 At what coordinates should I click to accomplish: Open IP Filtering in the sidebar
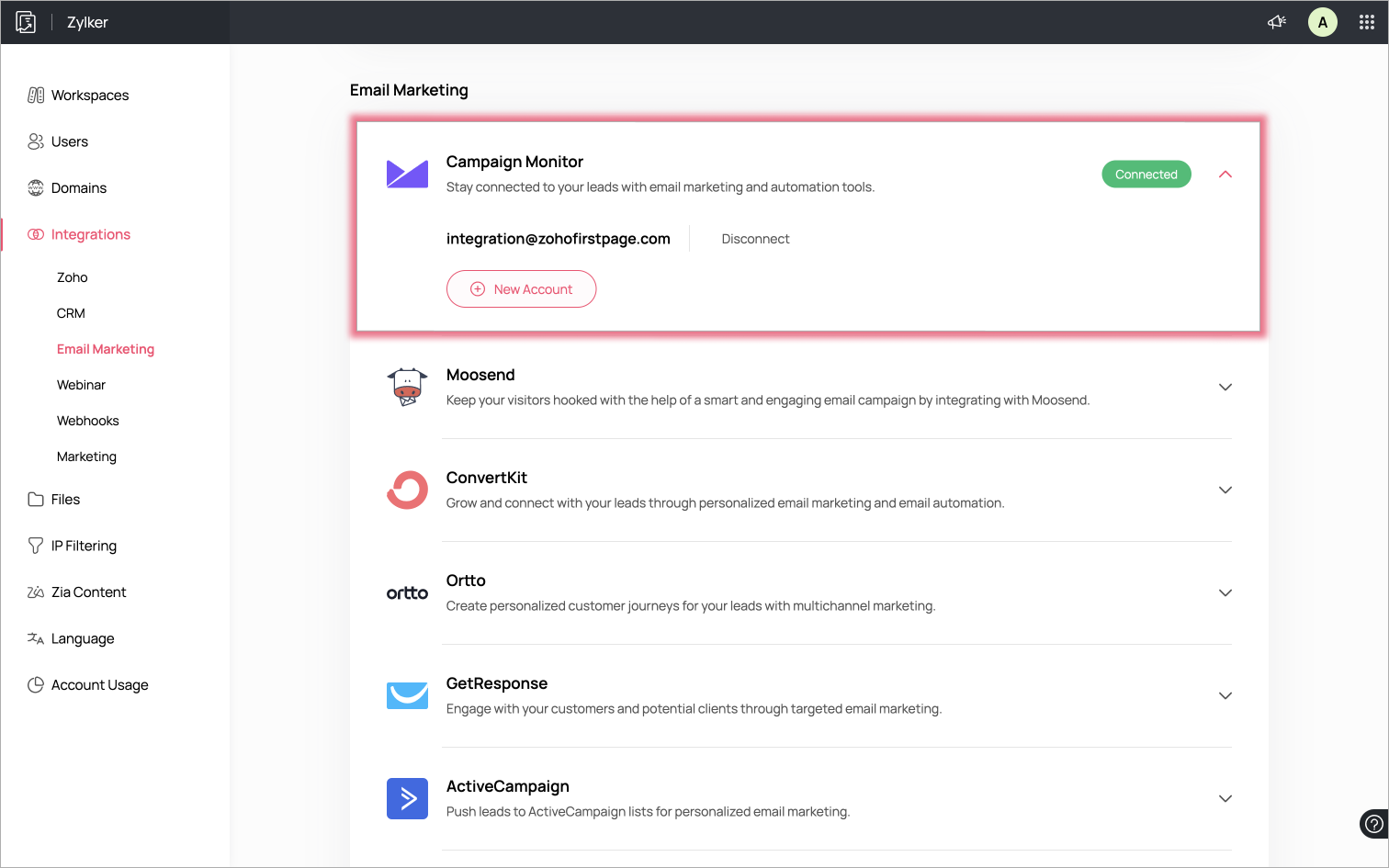[85, 546]
